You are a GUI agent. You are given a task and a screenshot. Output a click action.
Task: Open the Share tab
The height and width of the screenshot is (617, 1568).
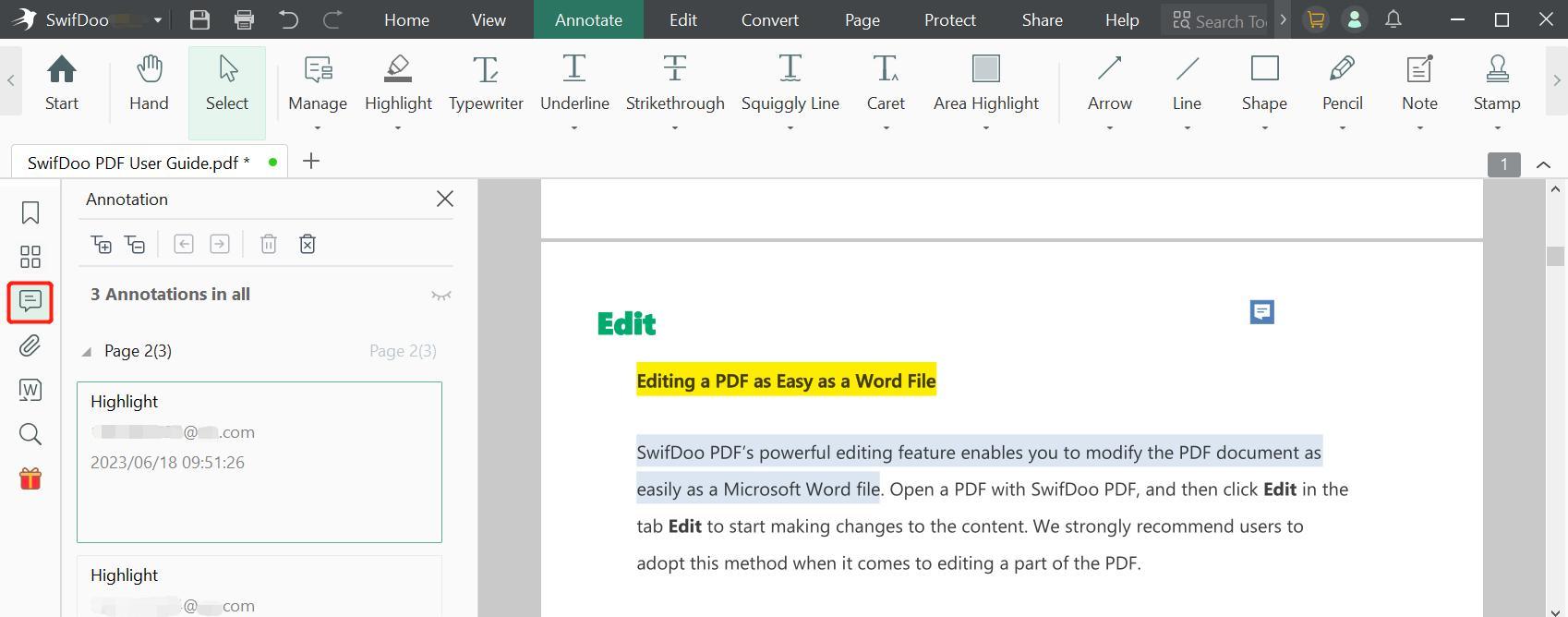click(x=1043, y=19)
